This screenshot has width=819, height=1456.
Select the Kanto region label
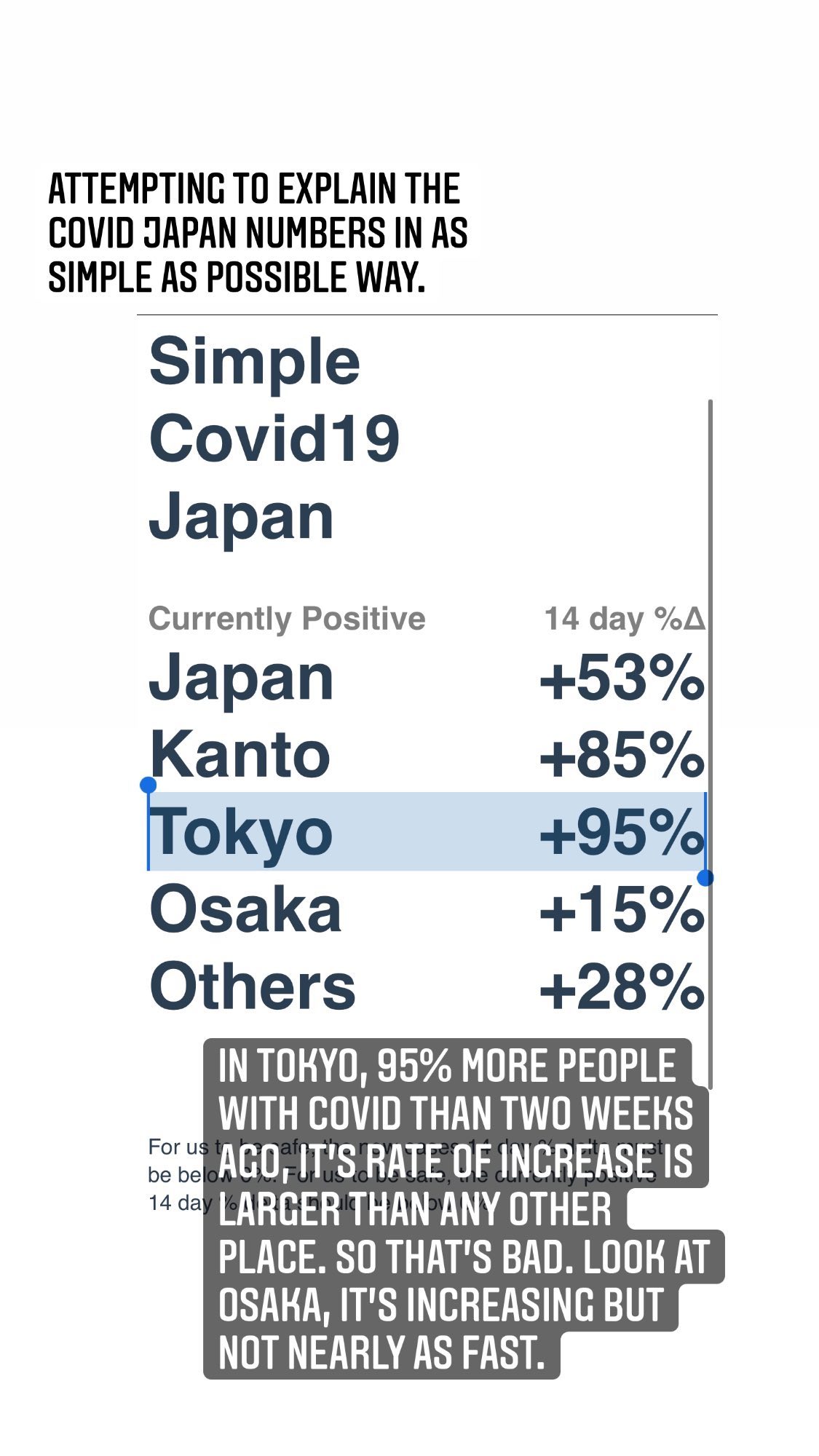point(240,755)
